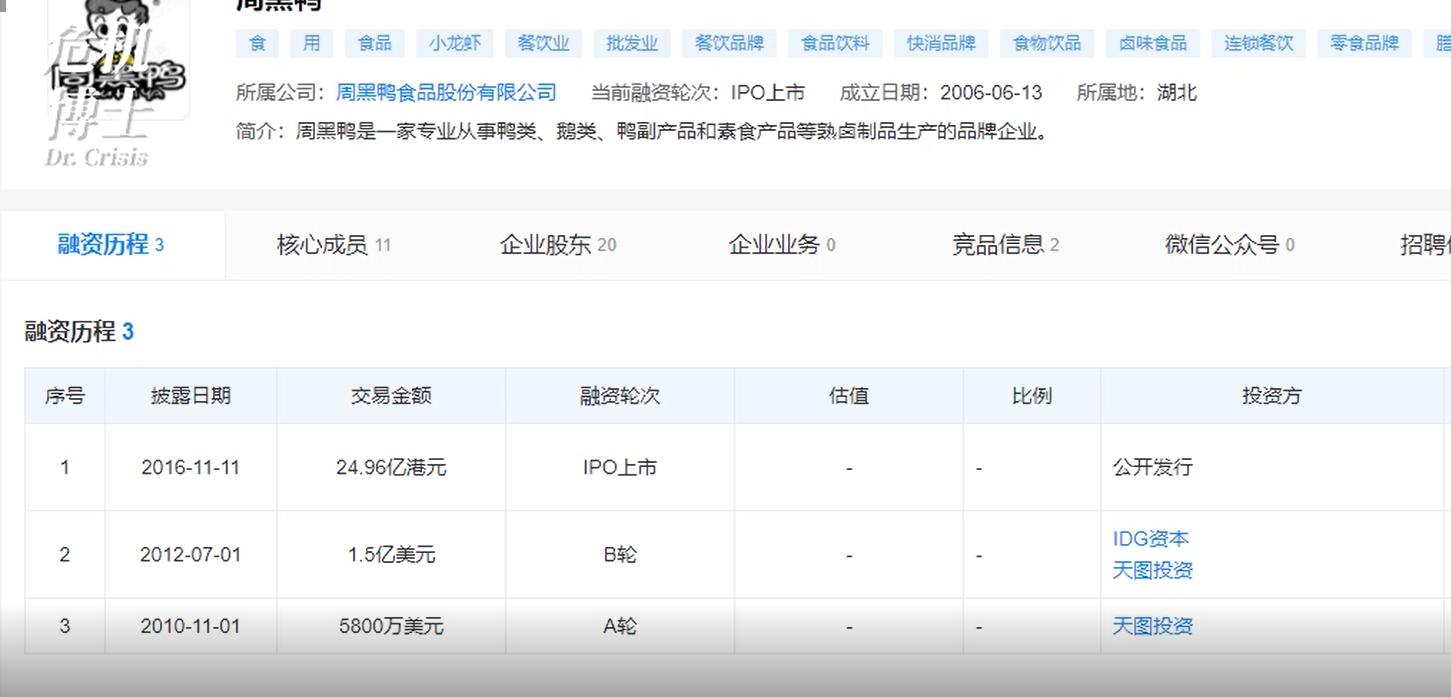Click the 食品 category tag

374,43
